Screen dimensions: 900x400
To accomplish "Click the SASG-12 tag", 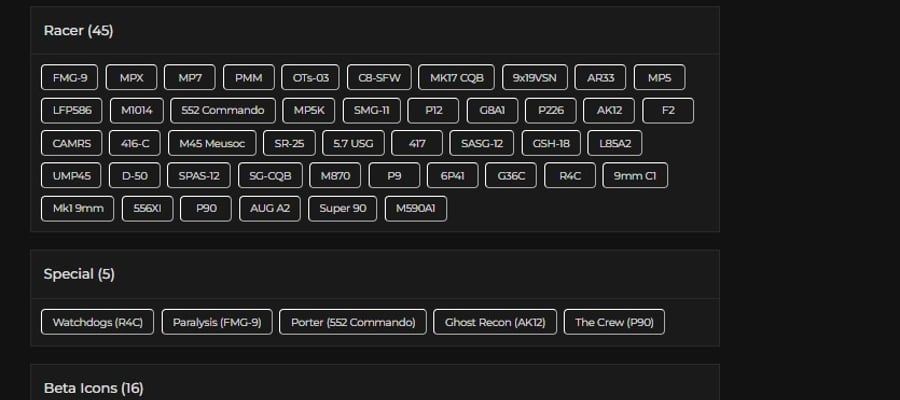I will 482,143.
